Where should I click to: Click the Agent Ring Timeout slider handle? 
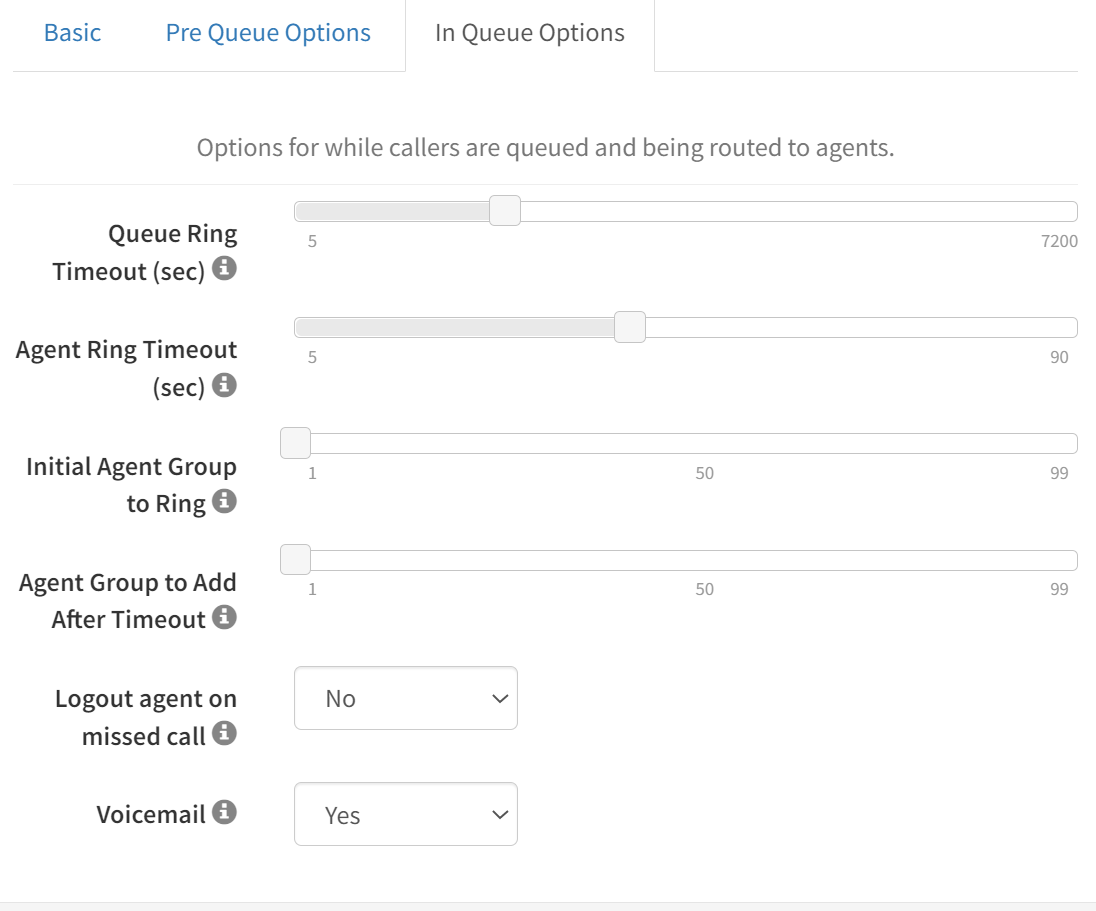point(630,327)
